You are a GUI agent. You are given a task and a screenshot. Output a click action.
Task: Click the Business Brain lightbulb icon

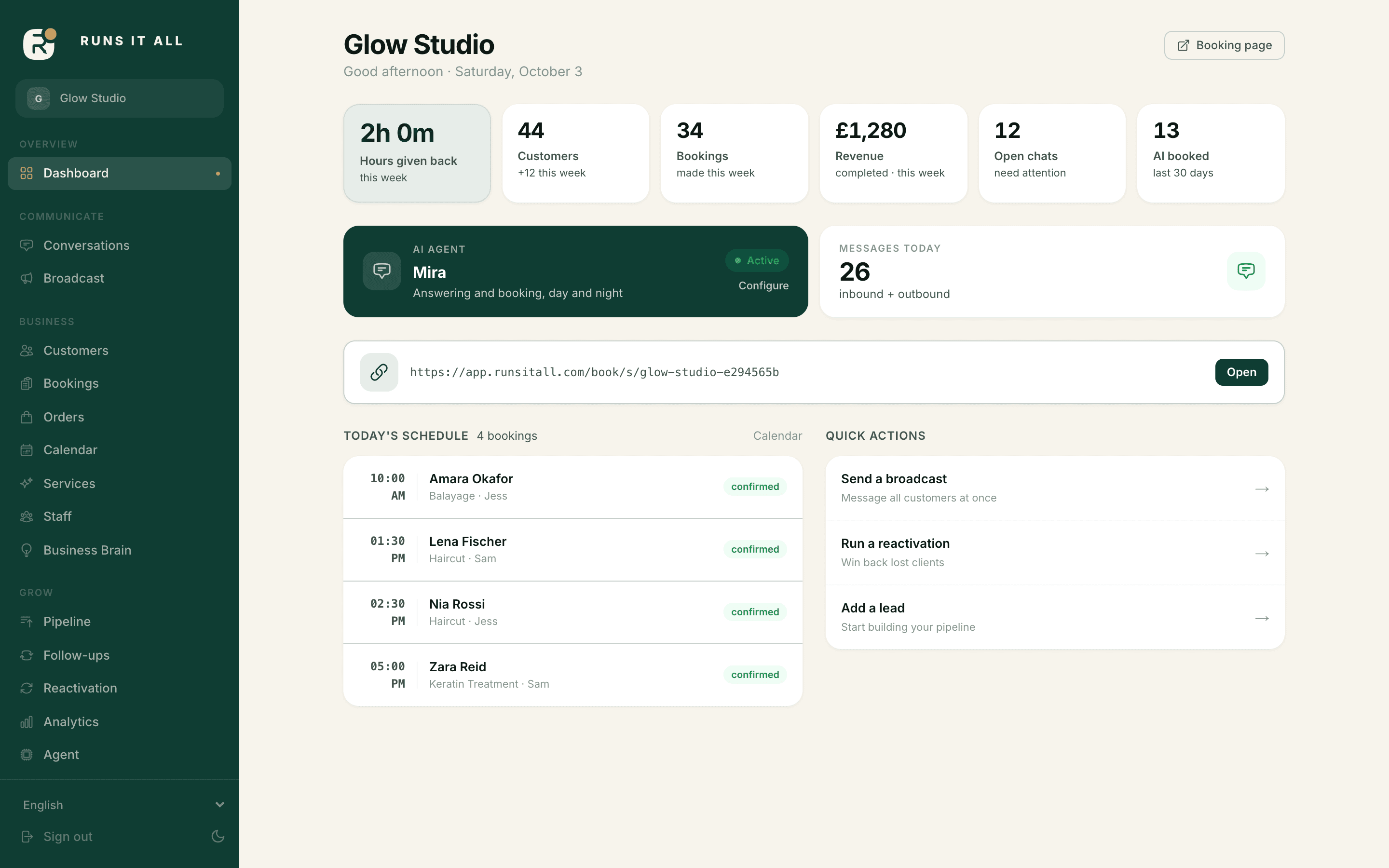pos(27,550)
